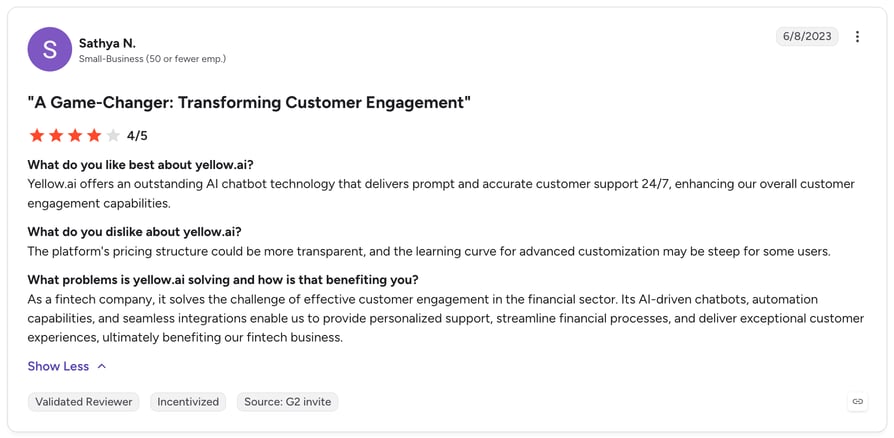
Task: Click the third orange rating star
Action: (x=75, y=136)
